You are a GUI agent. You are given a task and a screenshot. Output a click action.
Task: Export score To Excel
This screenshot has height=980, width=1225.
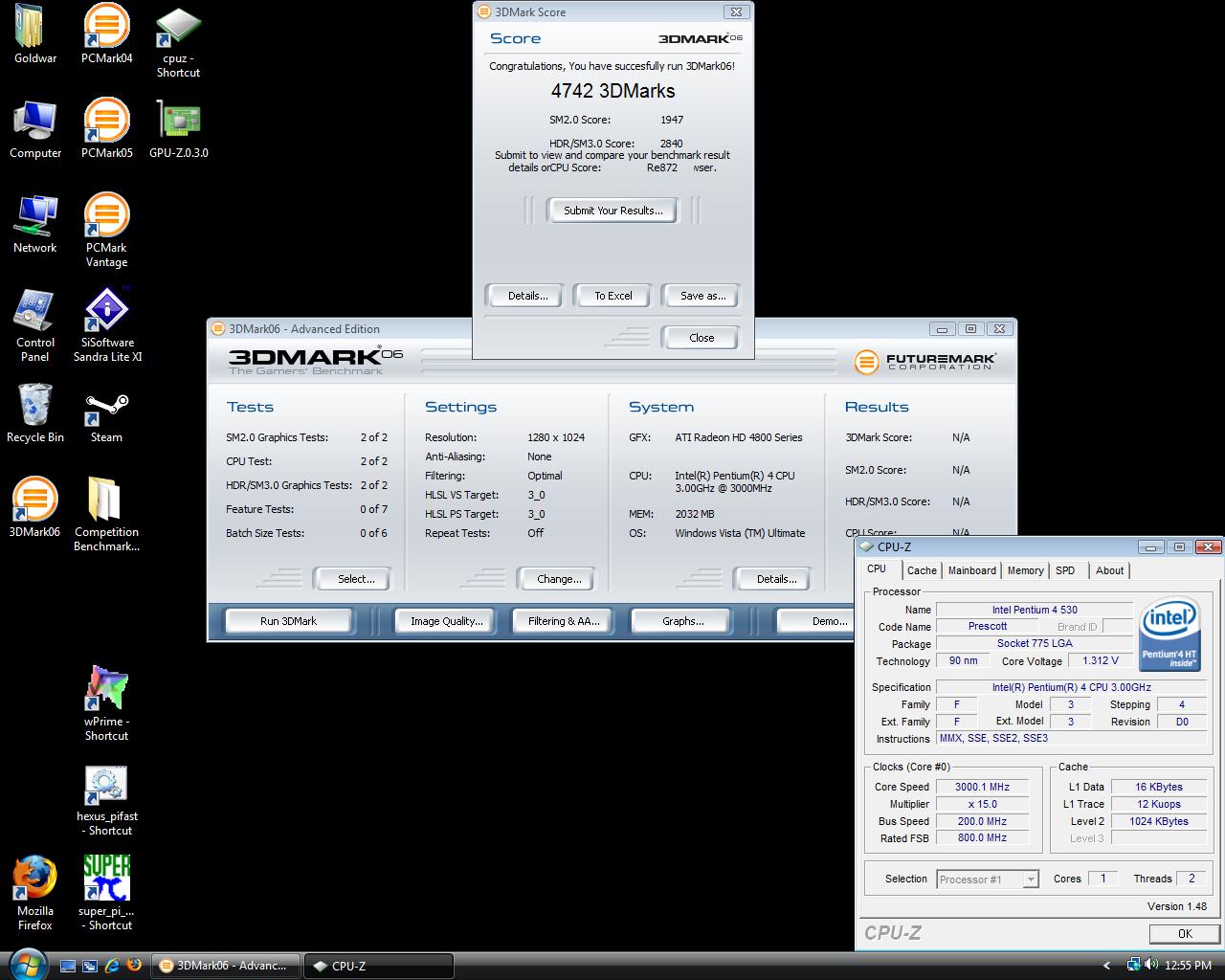tap(612, 296)
